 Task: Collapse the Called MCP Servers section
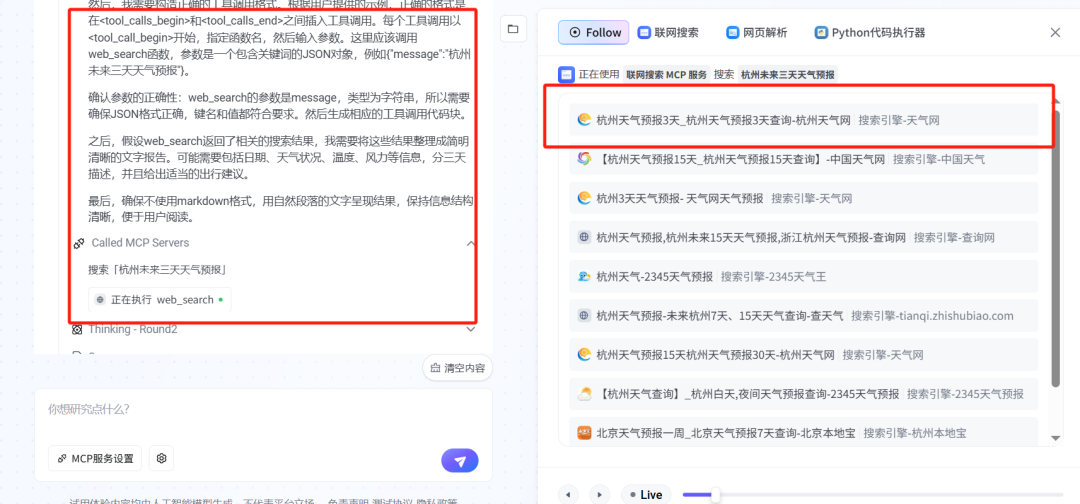(471, 243)
